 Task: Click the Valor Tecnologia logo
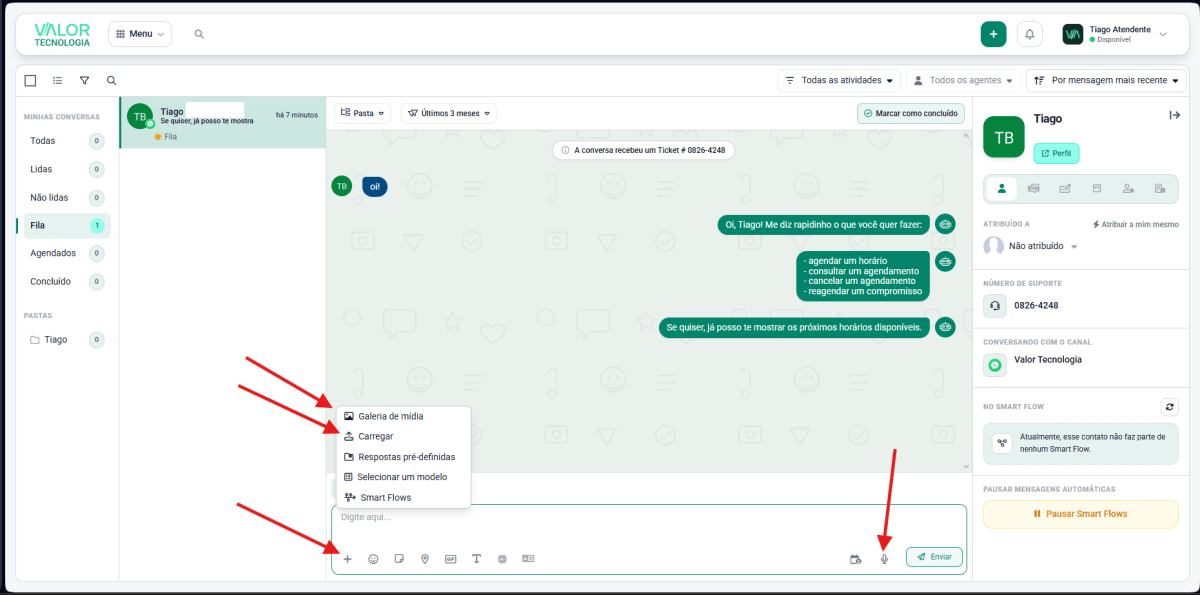tap(62, 35)
